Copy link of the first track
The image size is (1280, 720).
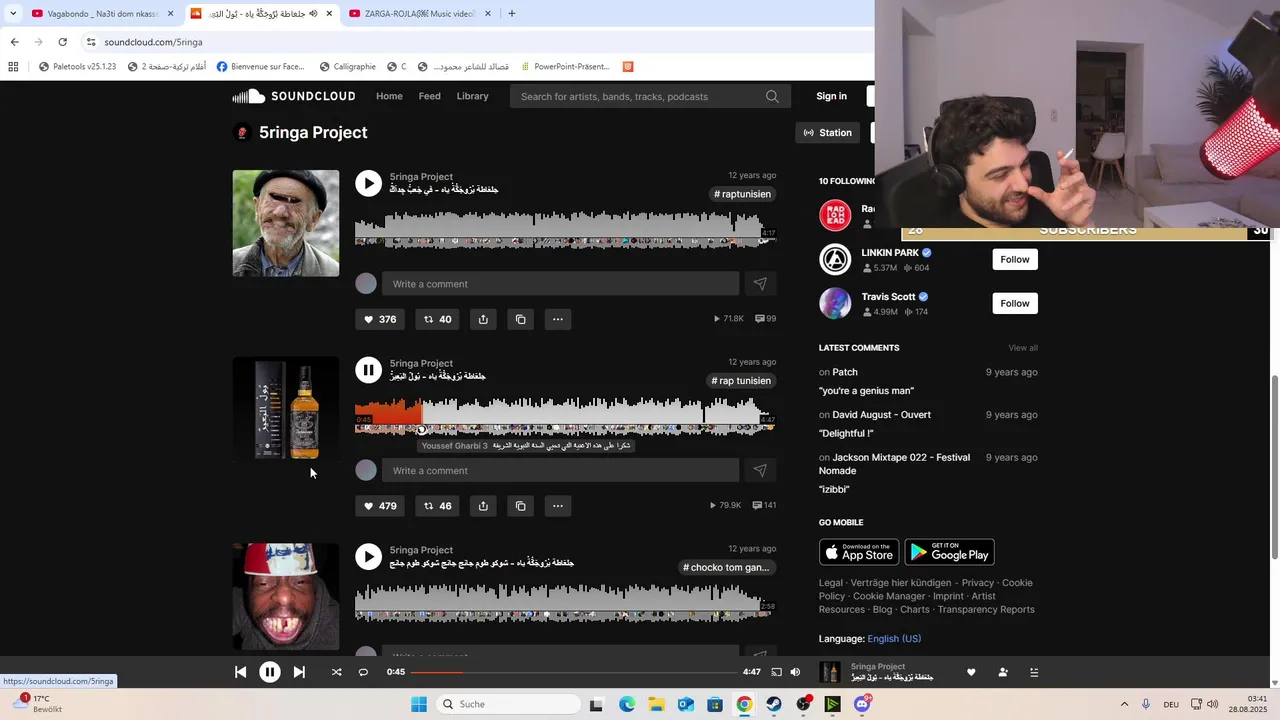[520, 319]
